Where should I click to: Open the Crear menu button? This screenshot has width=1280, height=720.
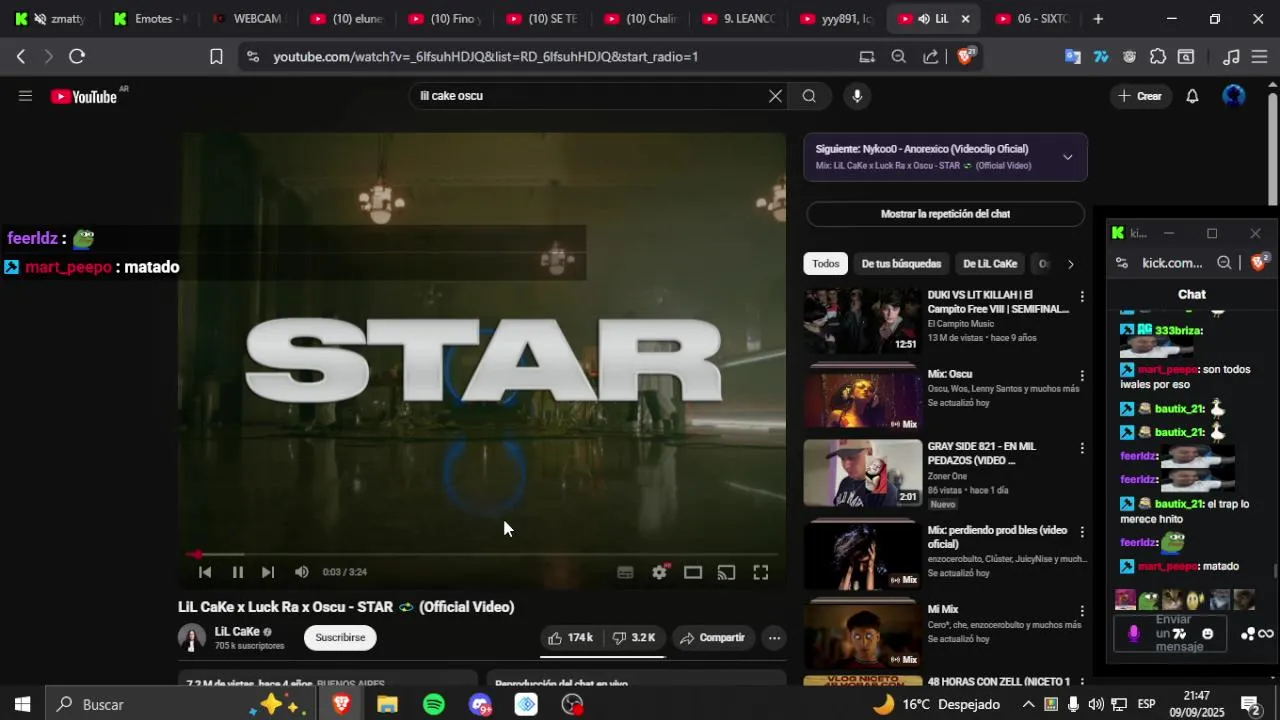point(1140,96)
